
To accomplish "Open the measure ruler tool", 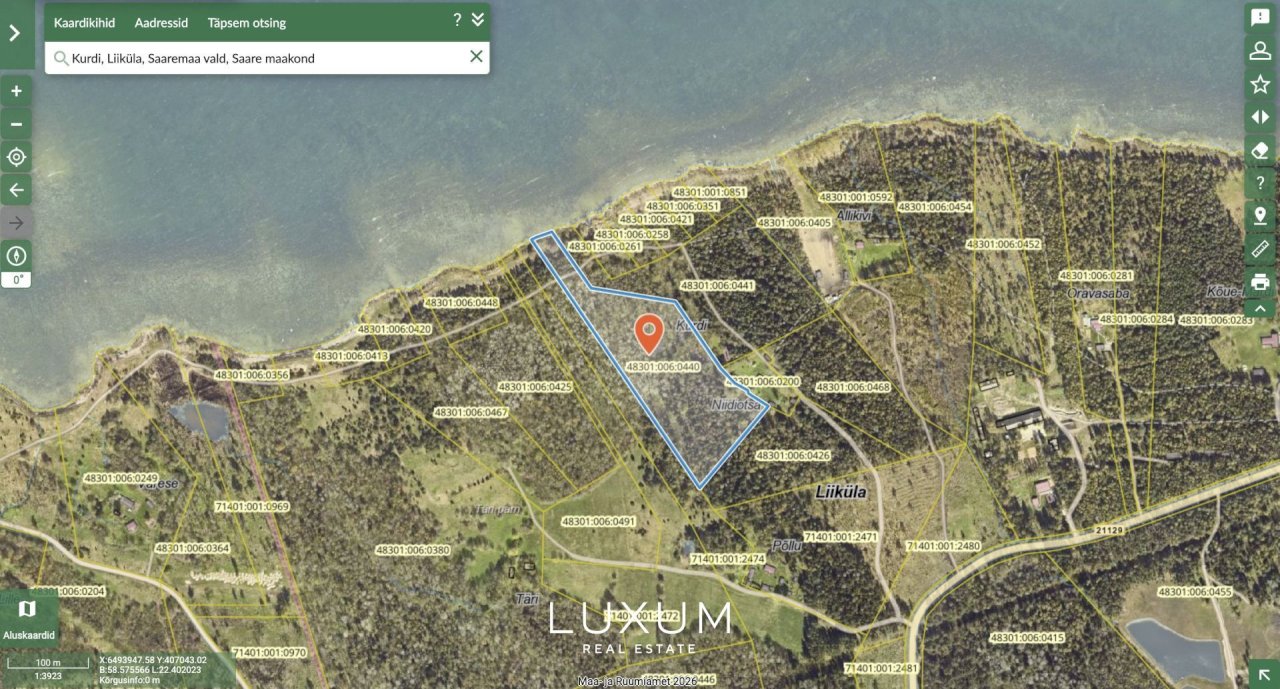I will [1260, 249].
